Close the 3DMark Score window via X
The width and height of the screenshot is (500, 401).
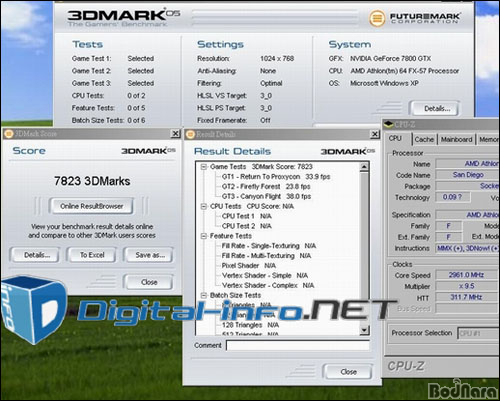point(175,134)
